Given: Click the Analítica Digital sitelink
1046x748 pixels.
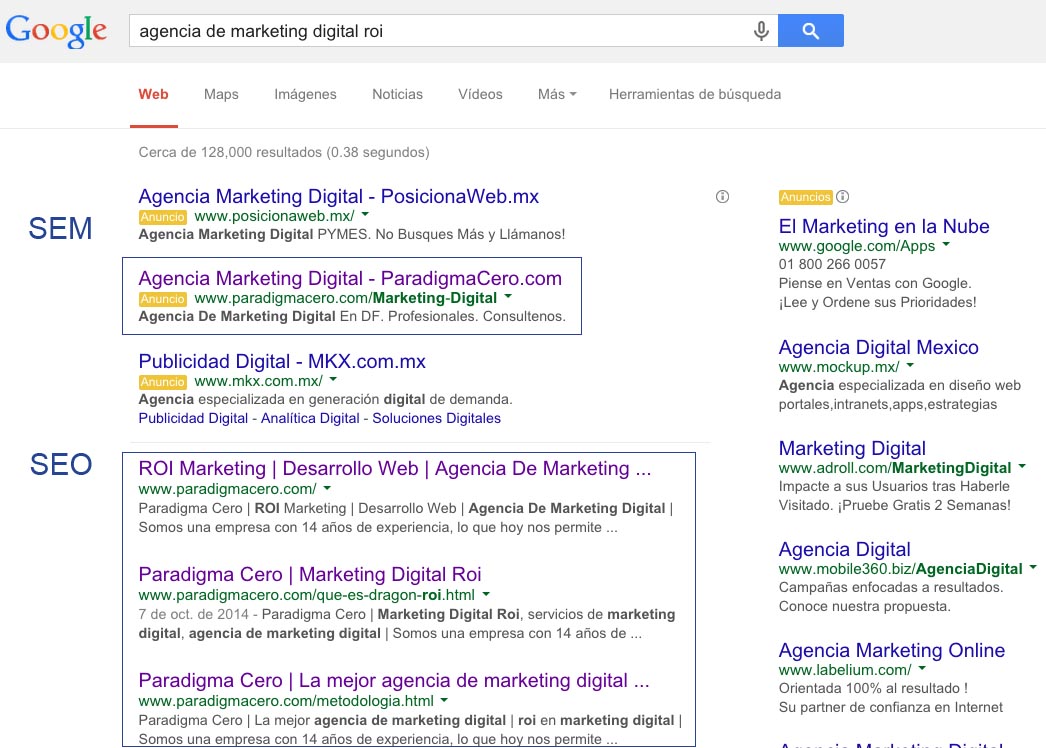Looking at the screenshot, I should [x=309, y=418].
